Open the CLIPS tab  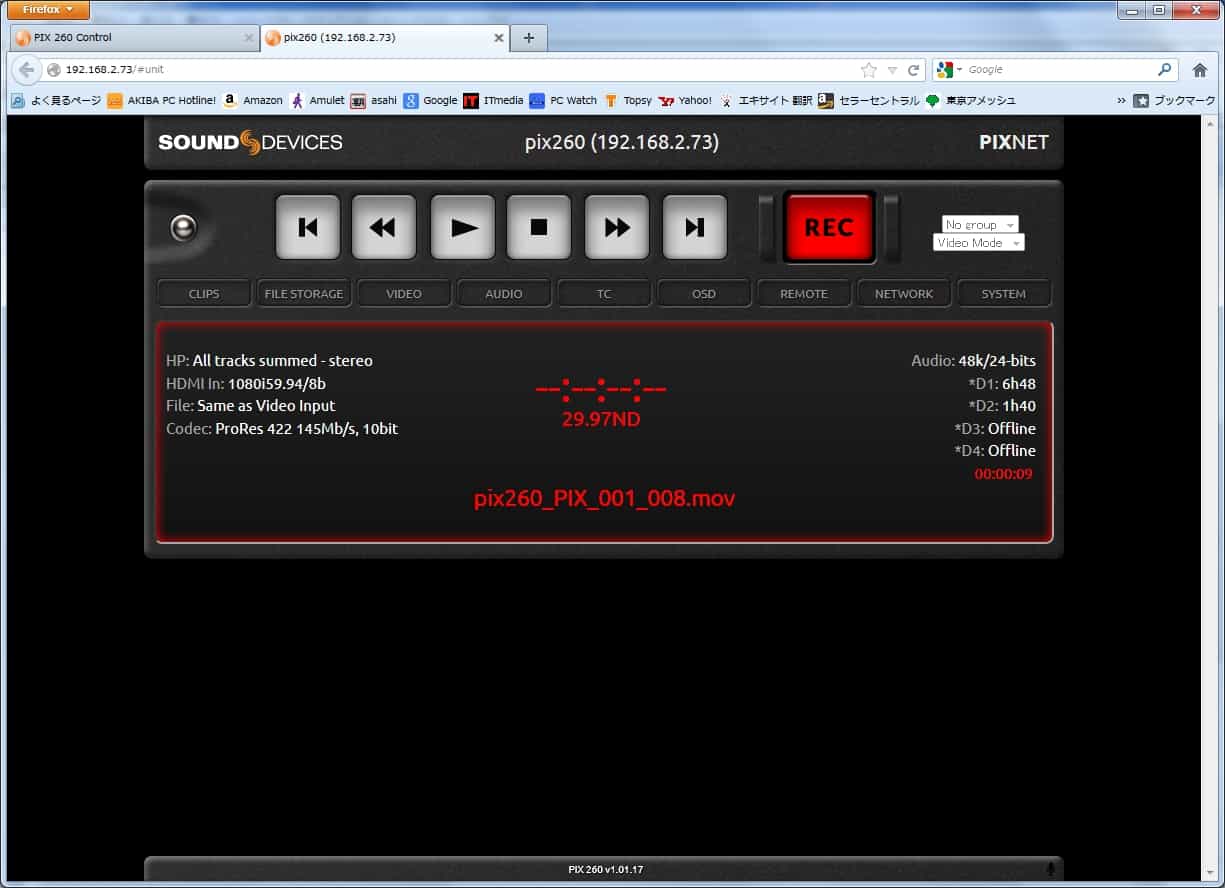coord(204,294)
